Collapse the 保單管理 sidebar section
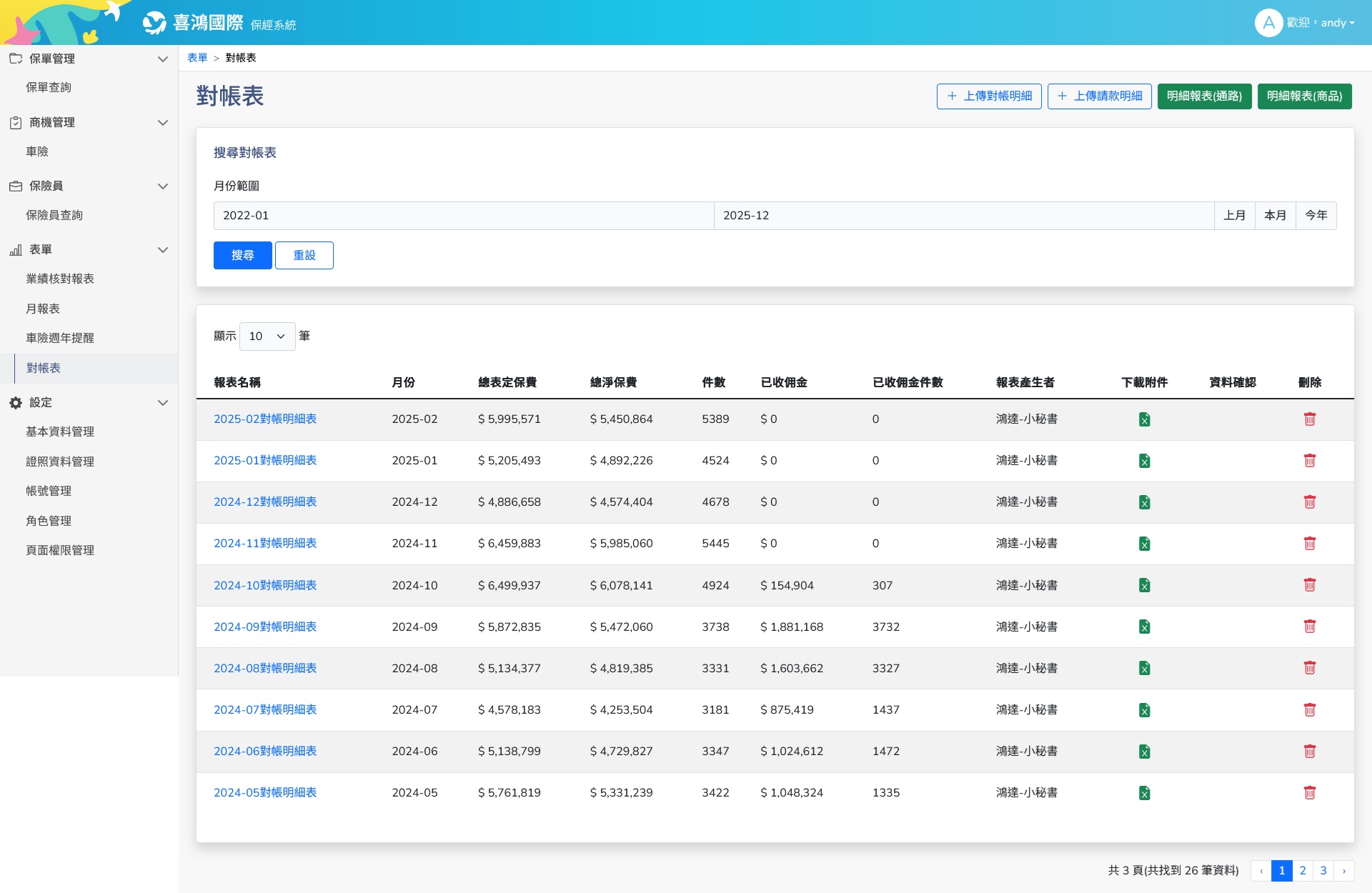 pos(162,59)
